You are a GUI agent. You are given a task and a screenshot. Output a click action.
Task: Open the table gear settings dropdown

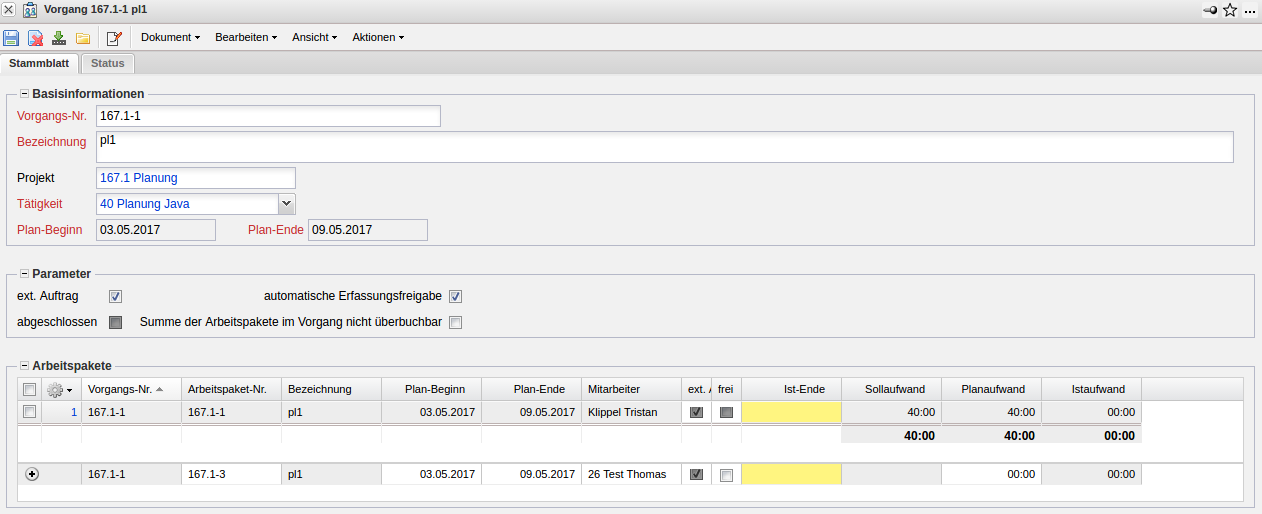(60, 390)
